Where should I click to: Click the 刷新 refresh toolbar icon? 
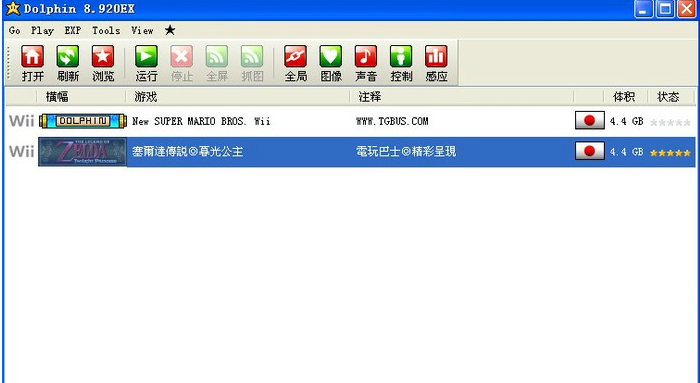68,57
